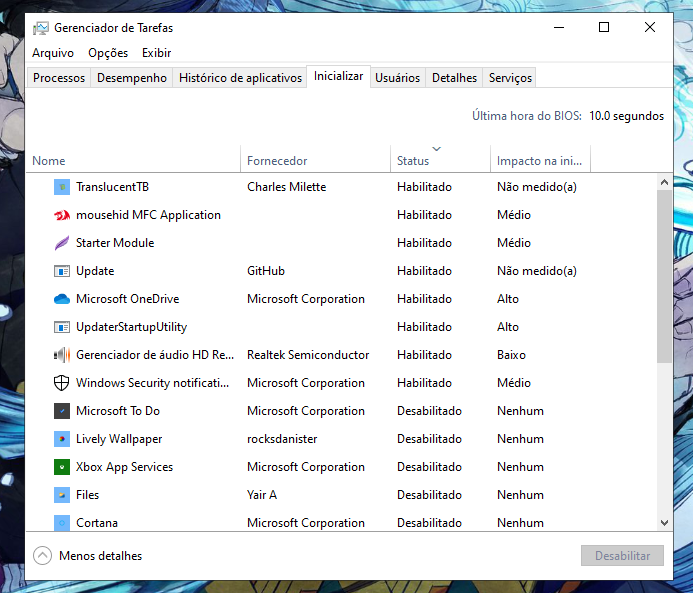
Task: Maximize the Gerenciador de Tarefas window
Action: point(604,27)
